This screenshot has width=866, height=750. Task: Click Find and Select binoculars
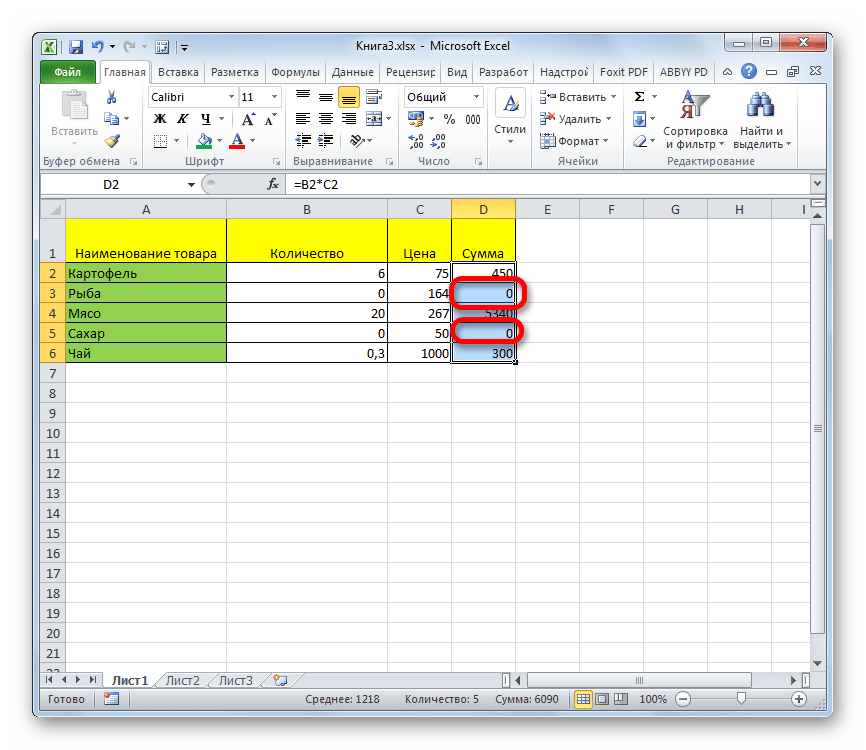(x=761, y=119)
